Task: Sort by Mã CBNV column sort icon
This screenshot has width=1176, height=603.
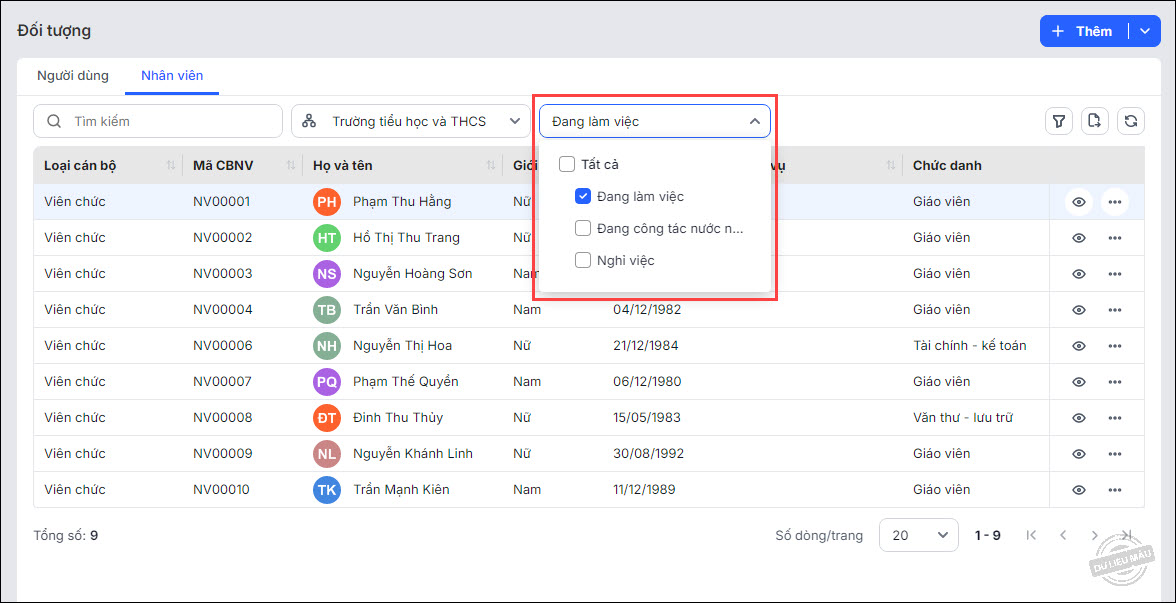Action: coord(290,165)
